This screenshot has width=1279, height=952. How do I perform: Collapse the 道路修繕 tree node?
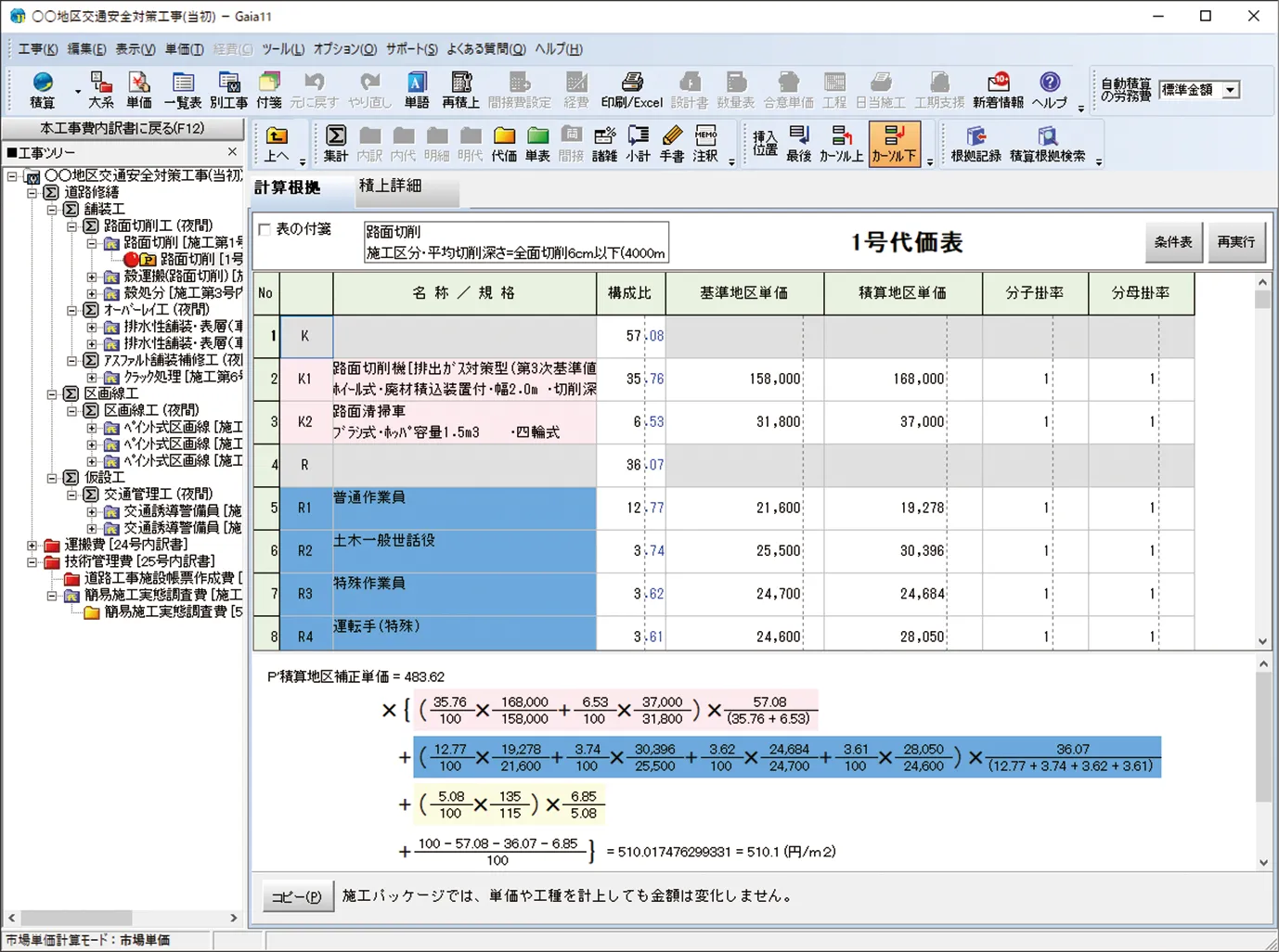pyautogui.click(x=32, y=192)
